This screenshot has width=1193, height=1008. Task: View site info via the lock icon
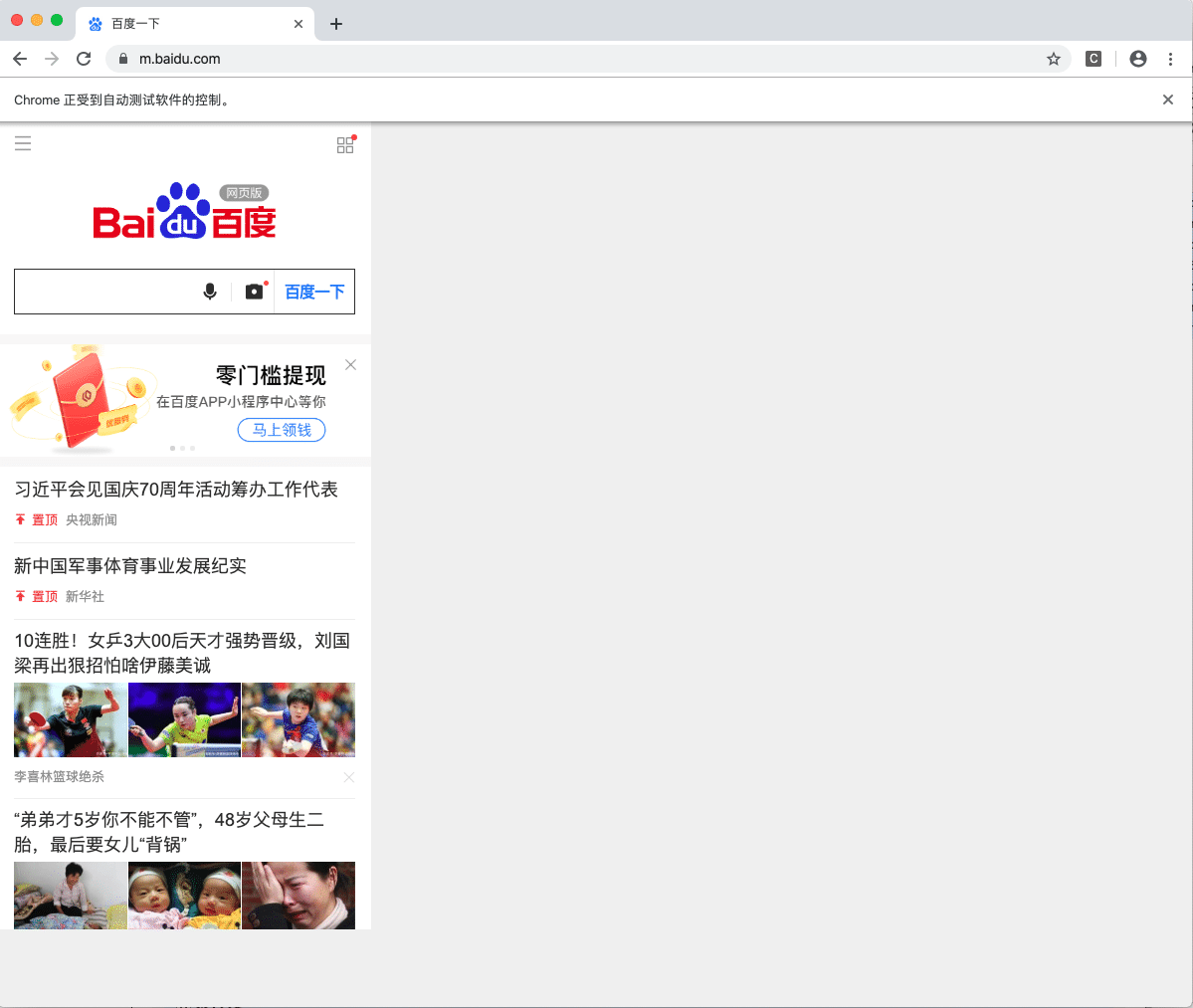pyautogui.click(x=123, y=59)
